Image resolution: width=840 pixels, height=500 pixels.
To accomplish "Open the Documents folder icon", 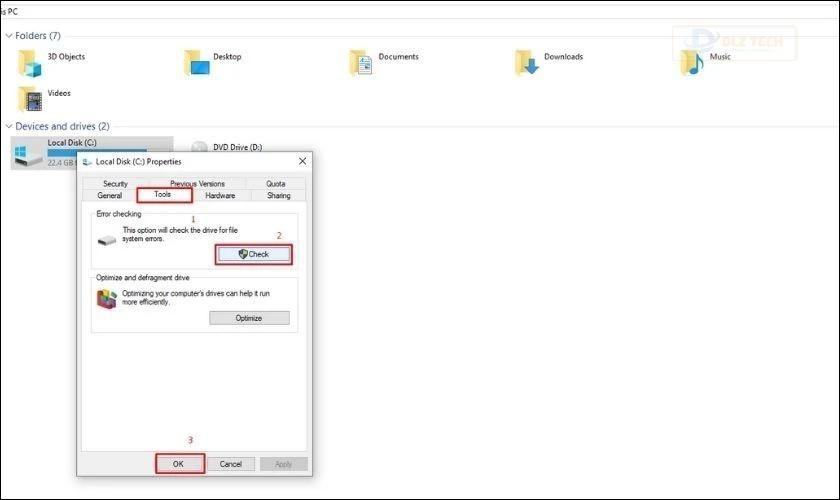I will (x=361, y=62).
